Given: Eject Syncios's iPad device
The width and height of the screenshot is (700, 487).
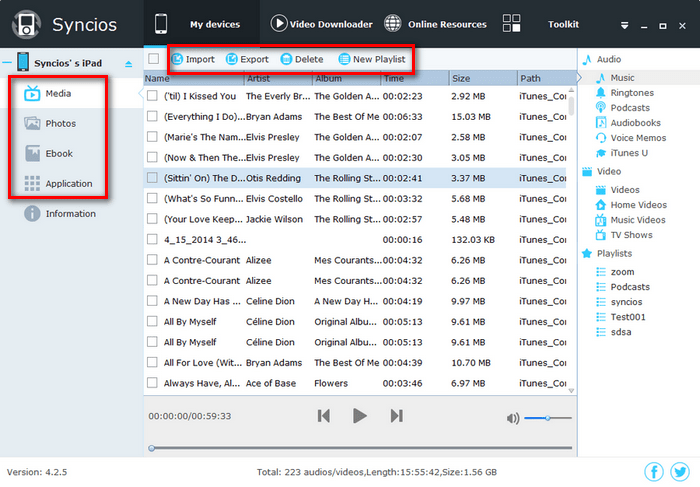Looking at the screenshot, I should [x=129, y=64].
